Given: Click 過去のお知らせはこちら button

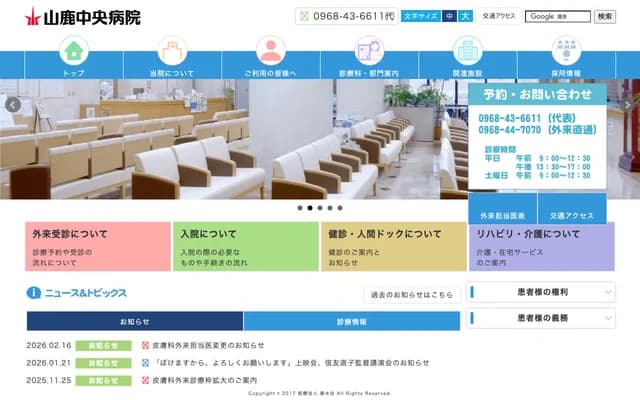Looking at the screenshot, I should tap(412, 295).
